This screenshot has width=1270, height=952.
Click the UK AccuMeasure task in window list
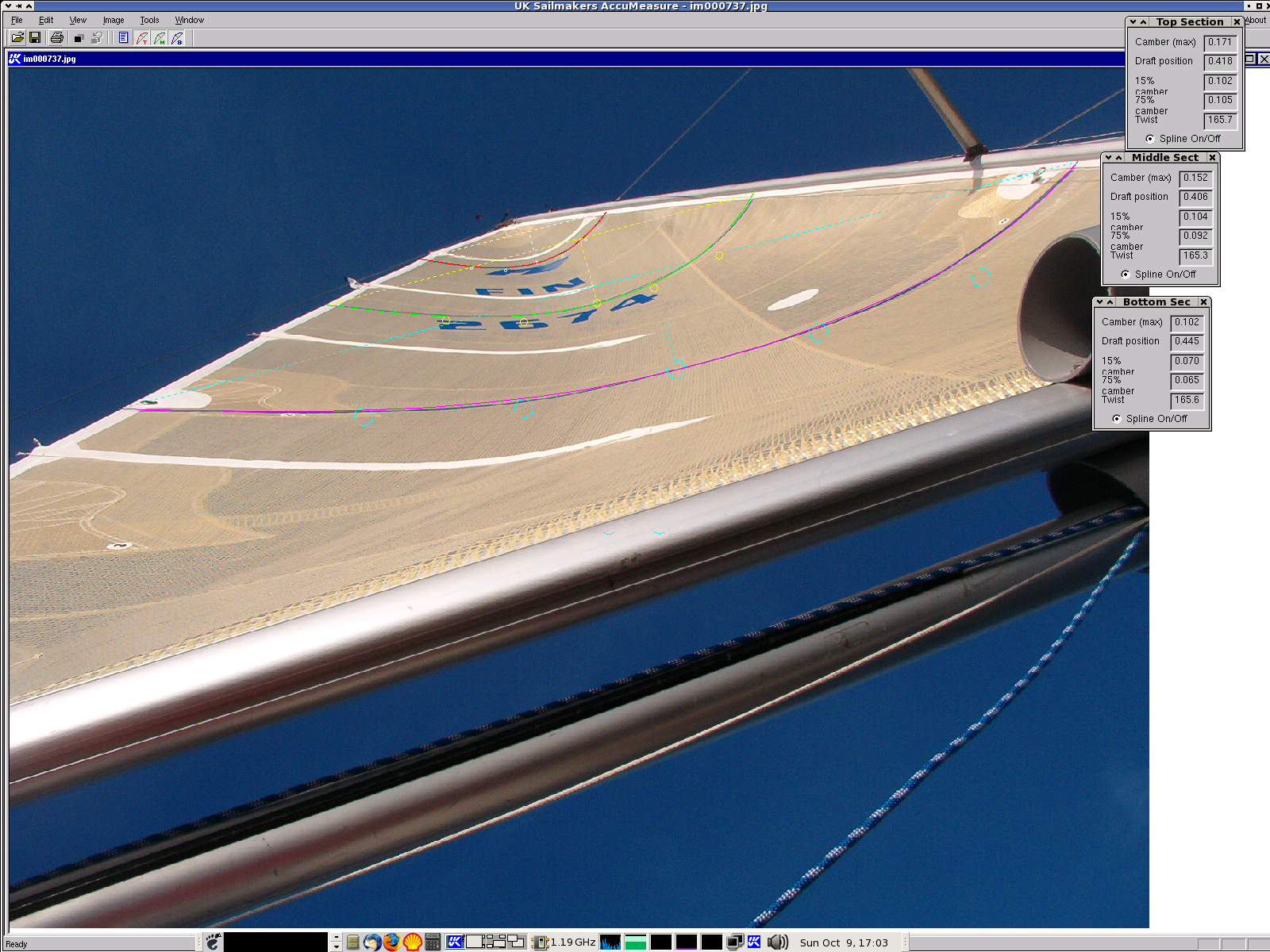pos(455,942)
